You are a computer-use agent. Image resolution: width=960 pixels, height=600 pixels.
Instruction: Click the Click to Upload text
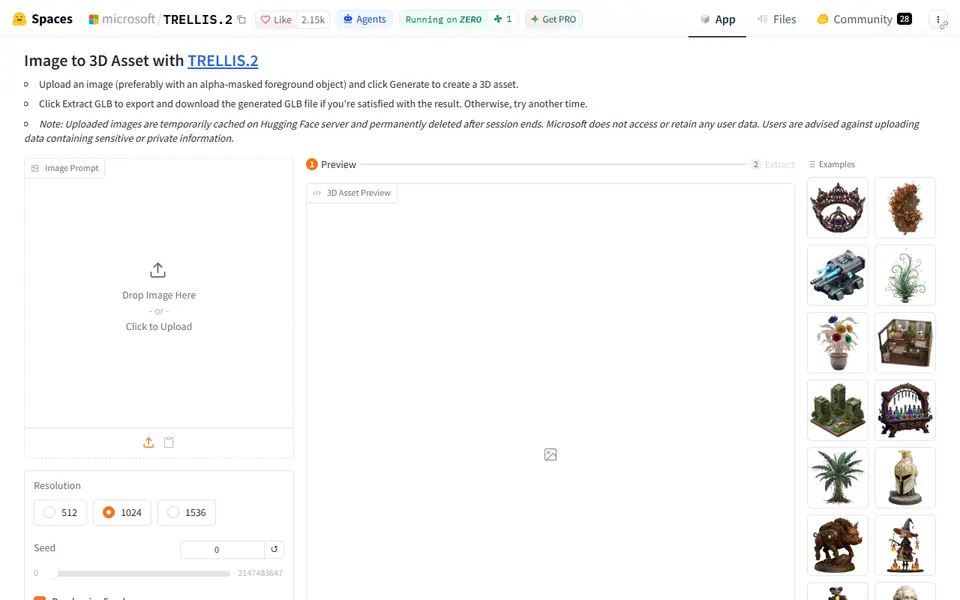(x=159, y=326)
